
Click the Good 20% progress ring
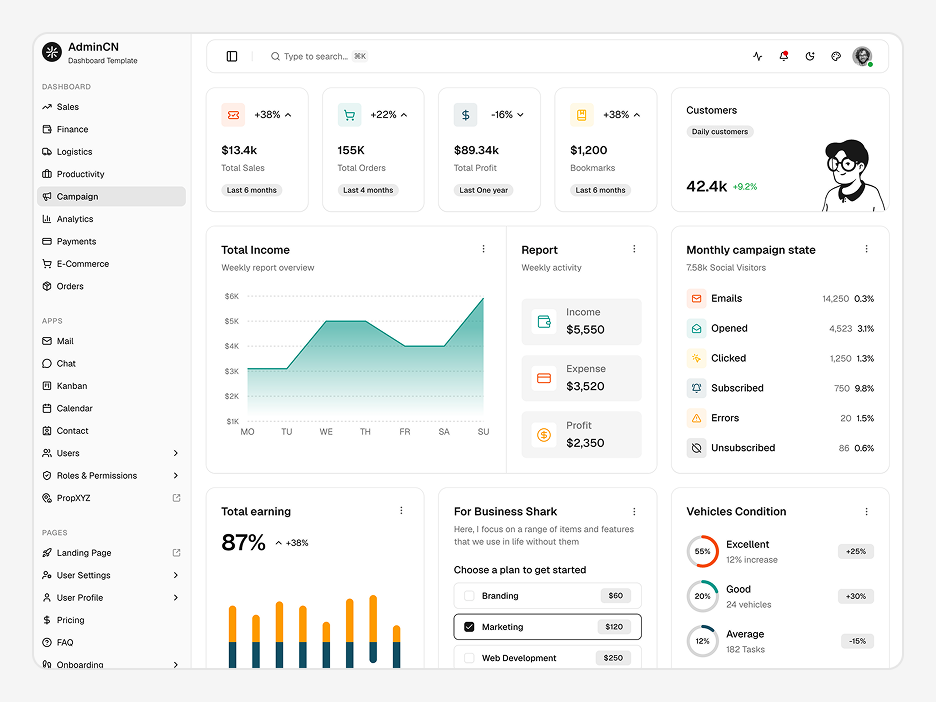coord(703,596)
